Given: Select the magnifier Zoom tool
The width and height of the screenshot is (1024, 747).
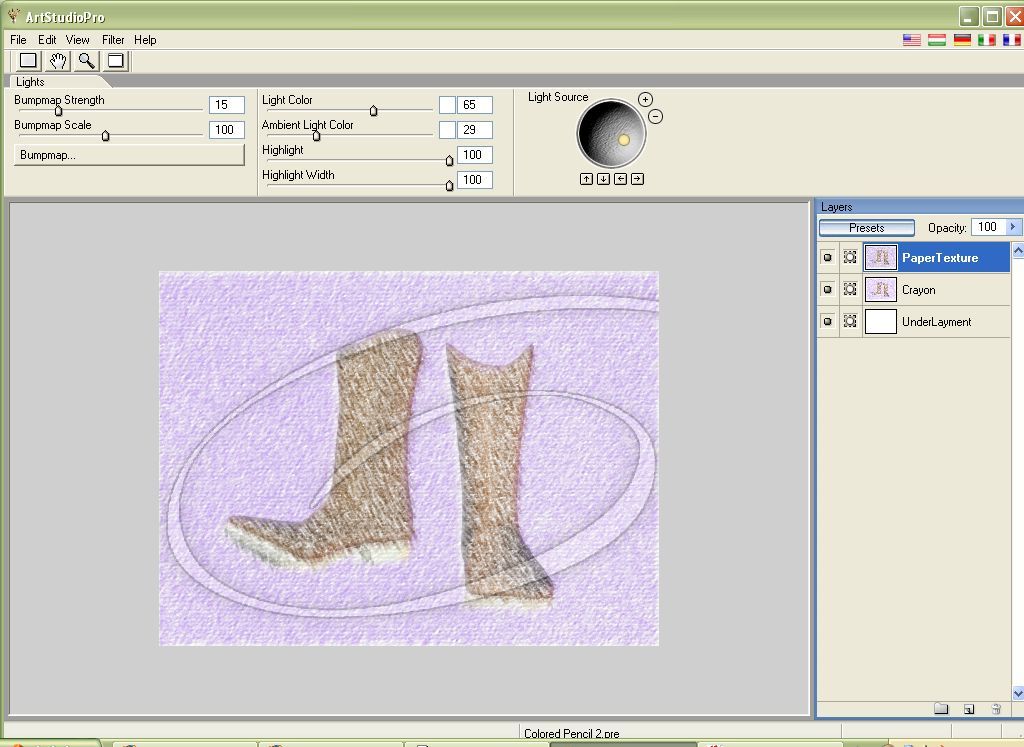Looking at the screenshot, I should (x=85, y=60).
